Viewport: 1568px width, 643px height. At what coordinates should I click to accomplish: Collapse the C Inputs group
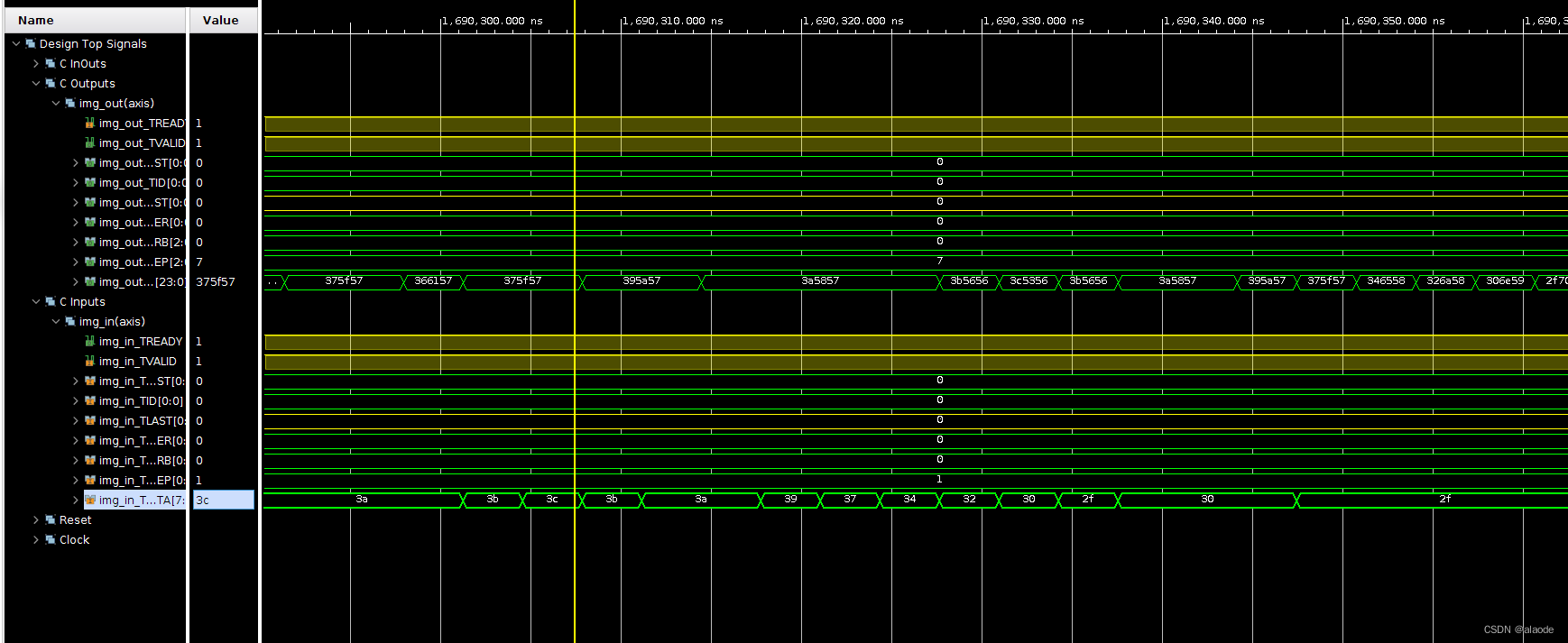click(x=36, y=301)
